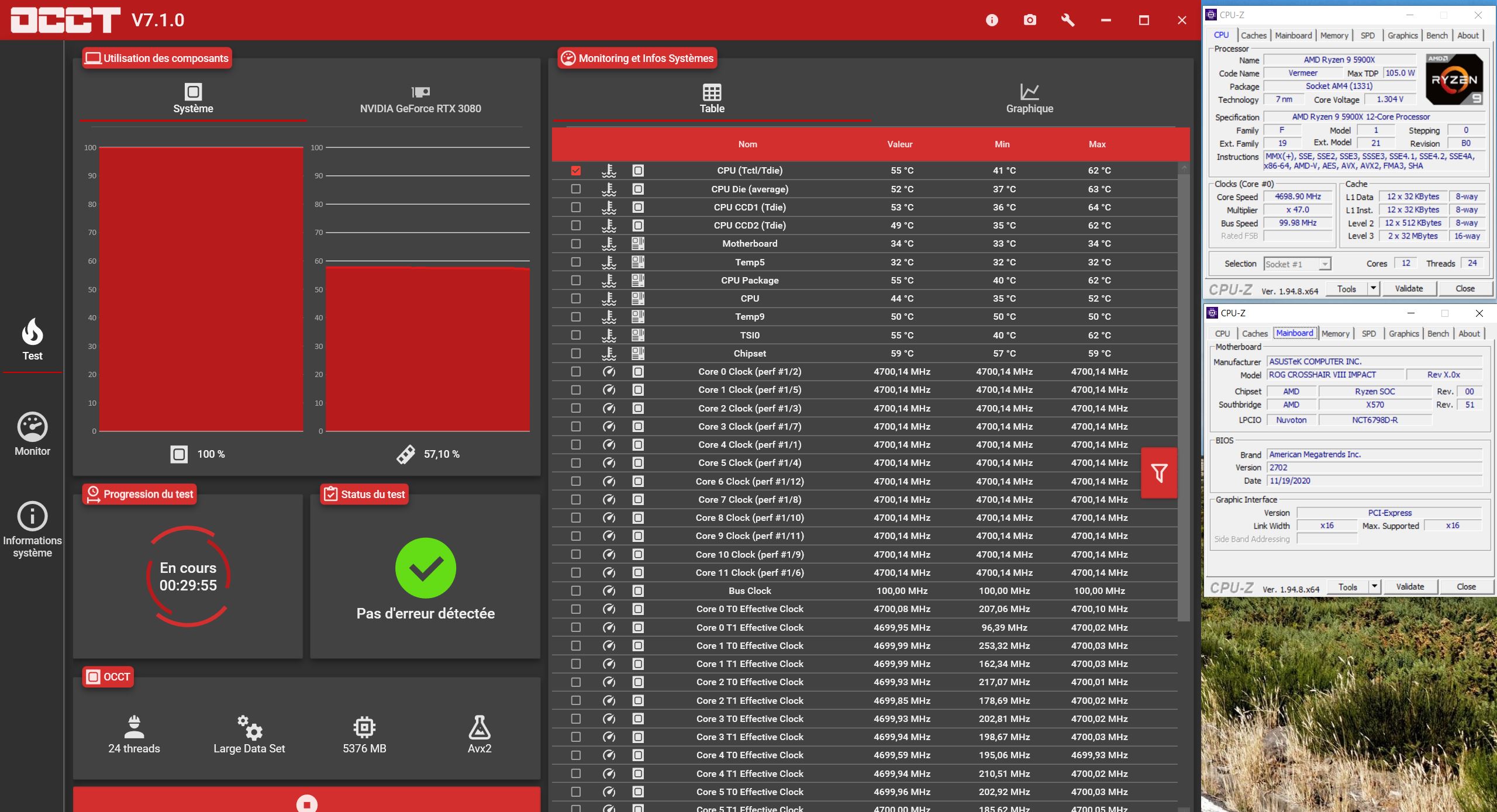
Task: Click the thermometer icon in CPU CCD2 (Tdie) row
Action: click(x=609, y=226)
